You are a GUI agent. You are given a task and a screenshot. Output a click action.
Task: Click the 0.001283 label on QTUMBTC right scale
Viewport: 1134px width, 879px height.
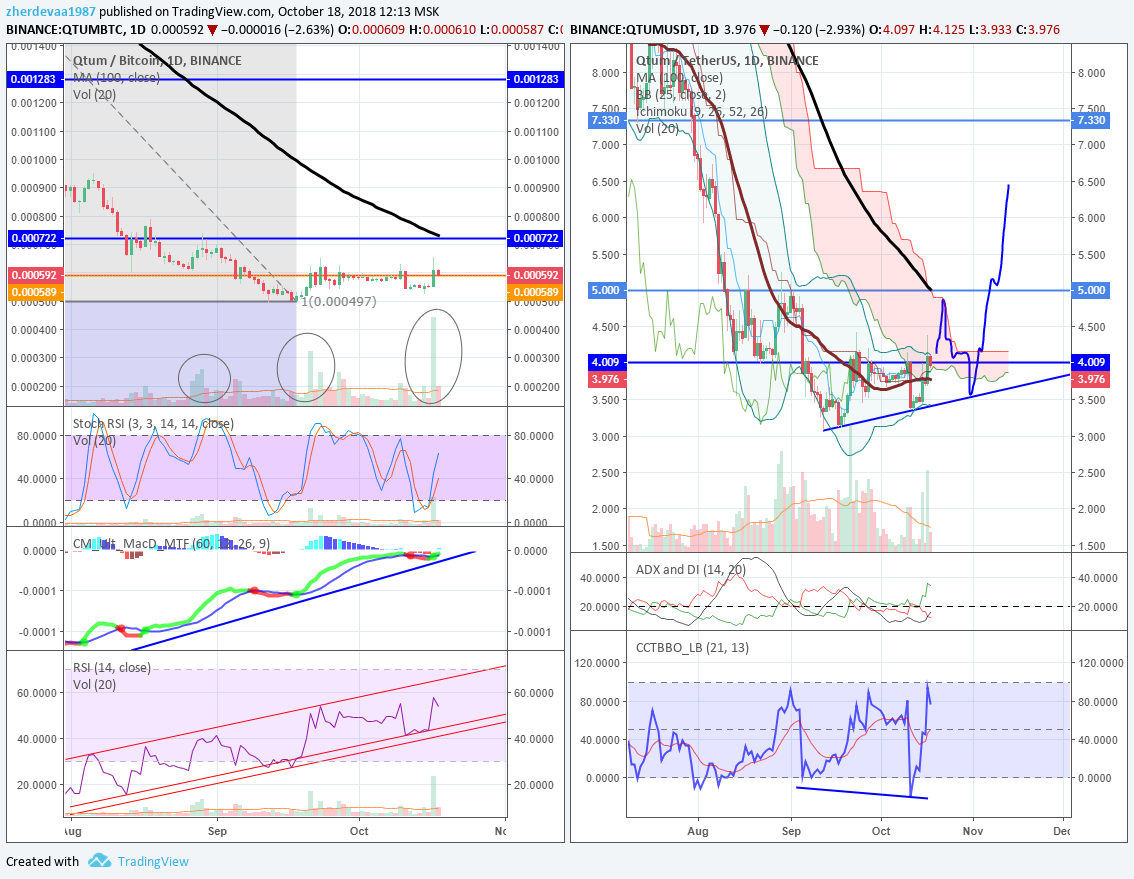[535, 79]
